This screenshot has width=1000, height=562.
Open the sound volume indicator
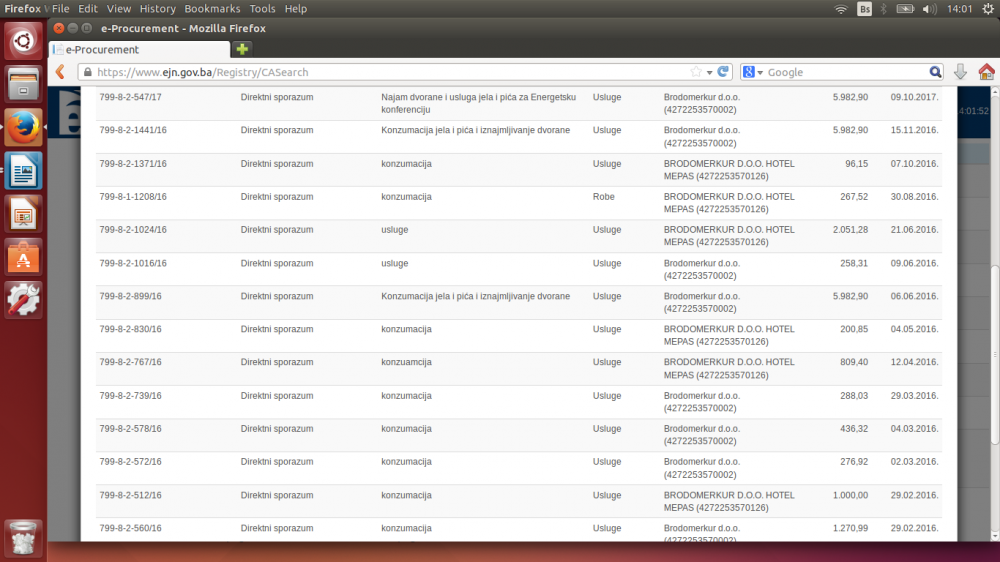point(929,9)
